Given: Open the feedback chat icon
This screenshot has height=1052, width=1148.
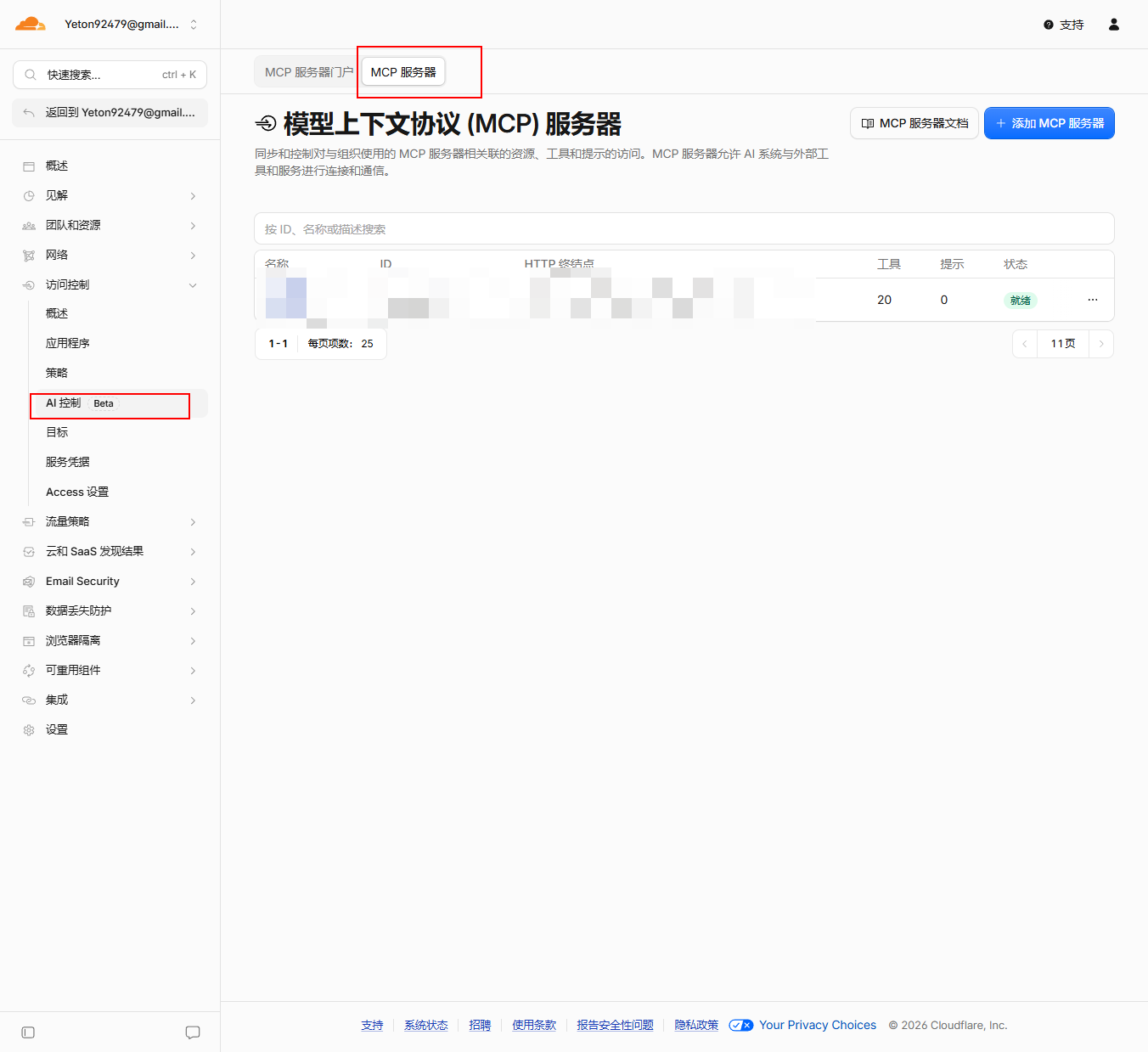Looking at the screenshot, I should click(193, 1032).
